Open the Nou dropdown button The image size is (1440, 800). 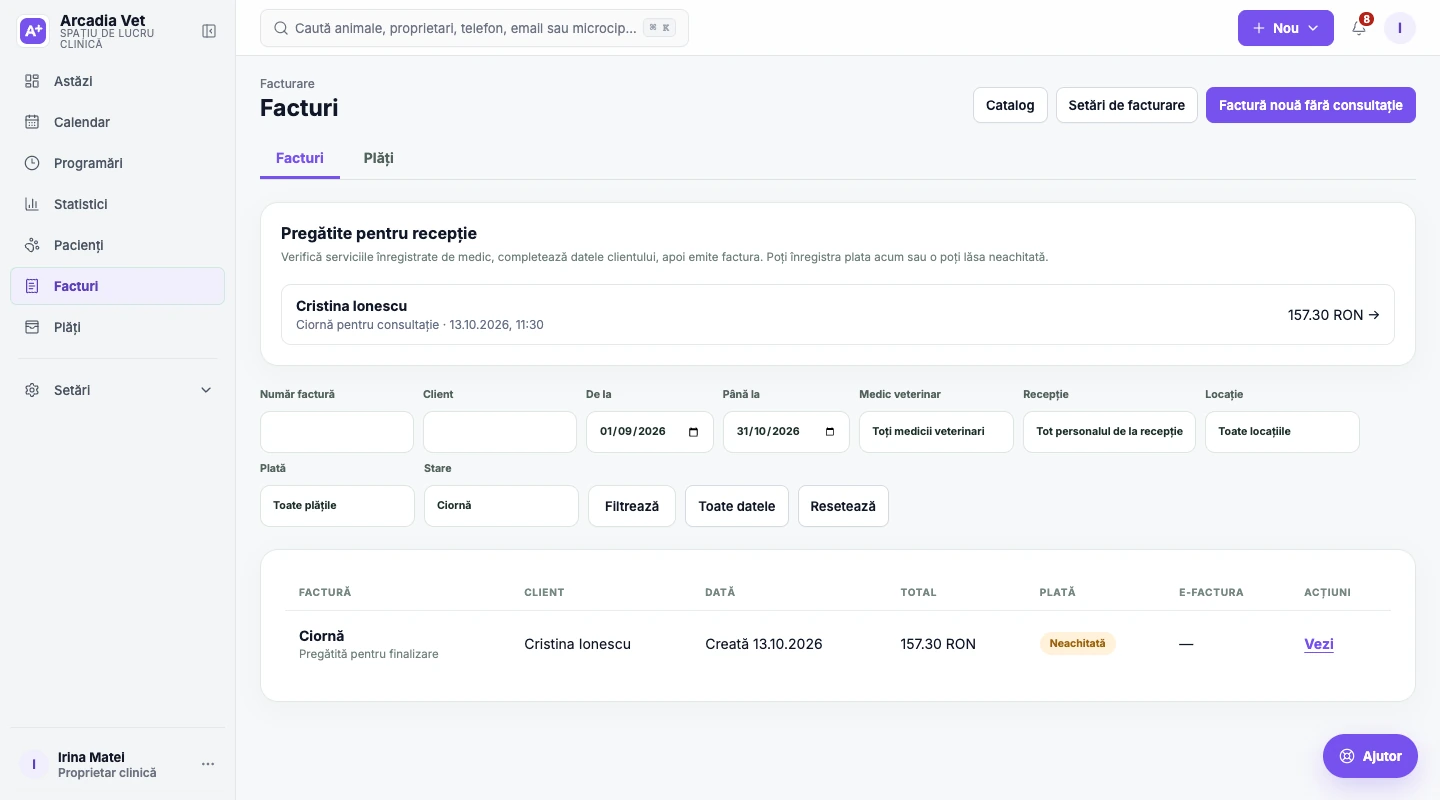coord(1286,28)
